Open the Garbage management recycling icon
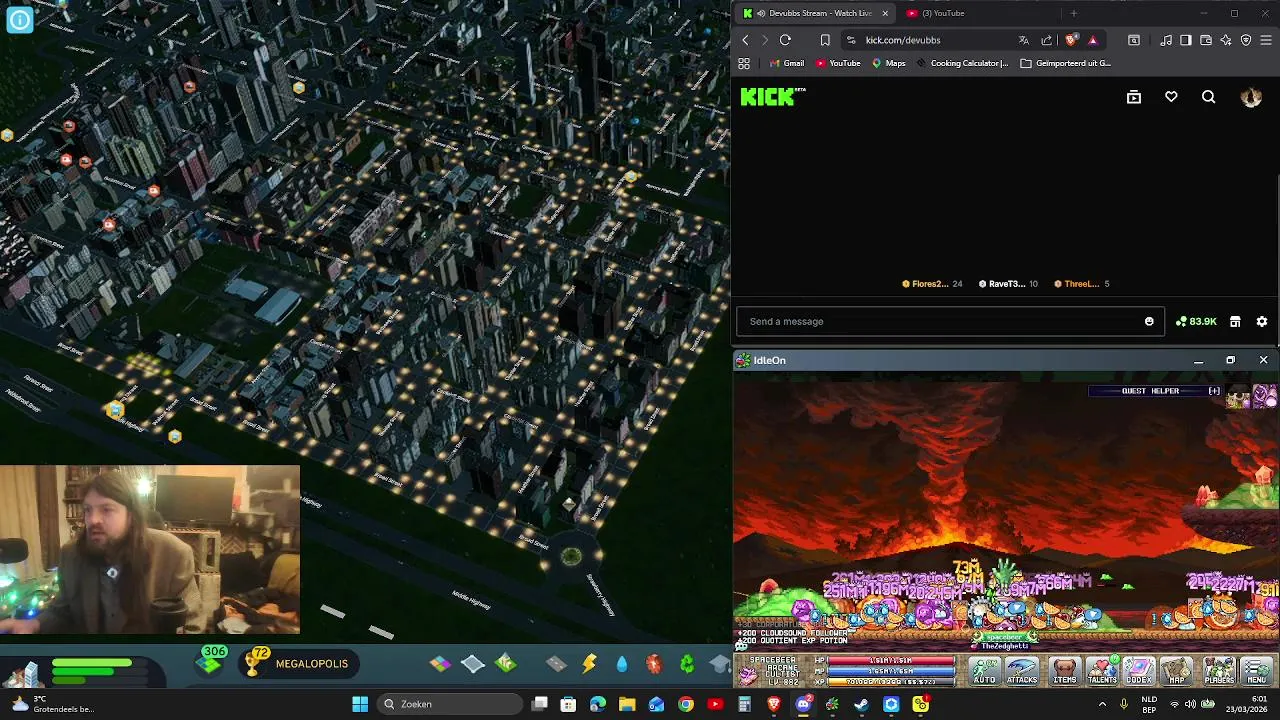This screenshot has height=720, width=1280. coord(688,664)
